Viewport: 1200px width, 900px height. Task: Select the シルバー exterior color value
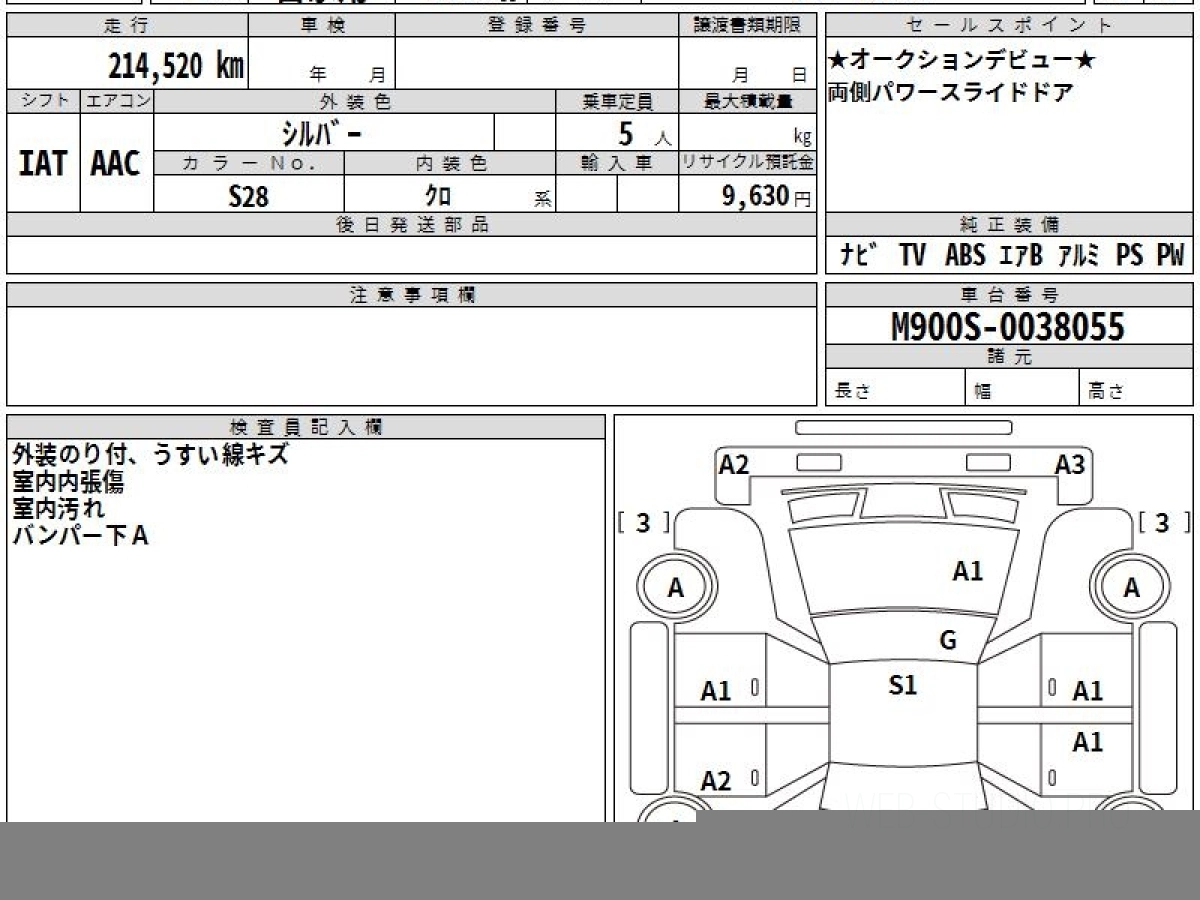point(324,132)
